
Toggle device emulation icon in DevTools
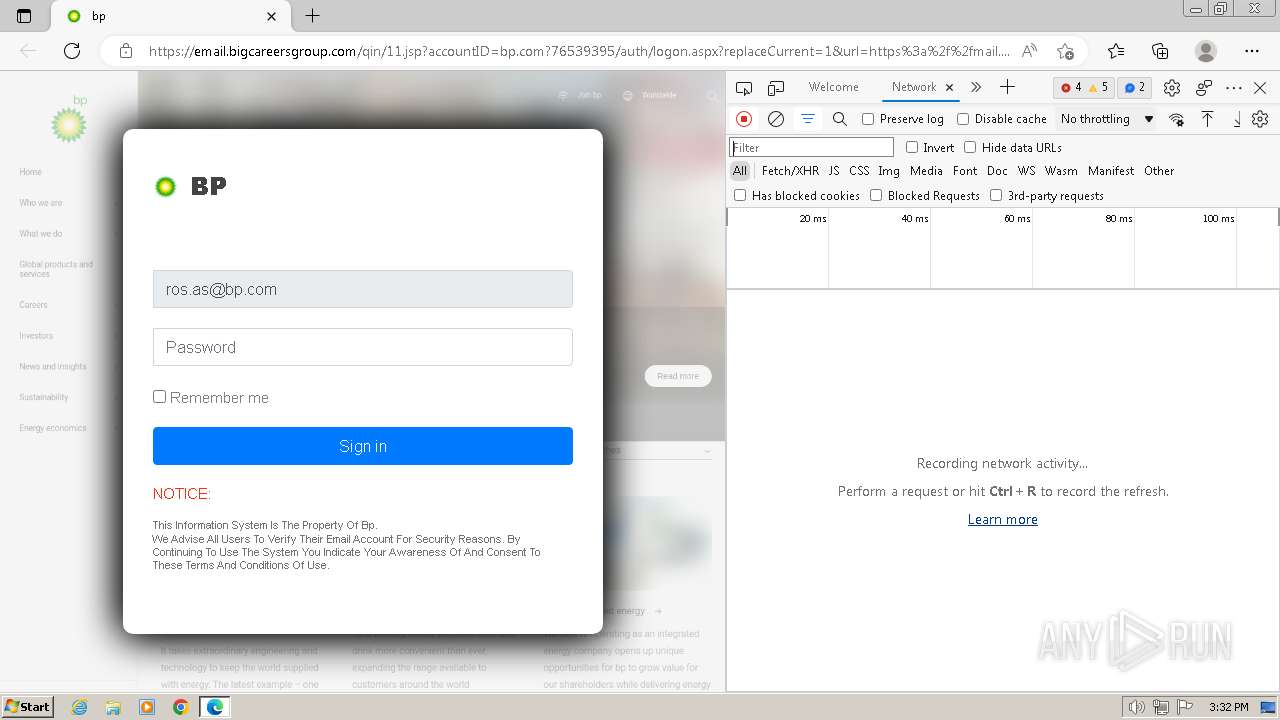point(776,88)
